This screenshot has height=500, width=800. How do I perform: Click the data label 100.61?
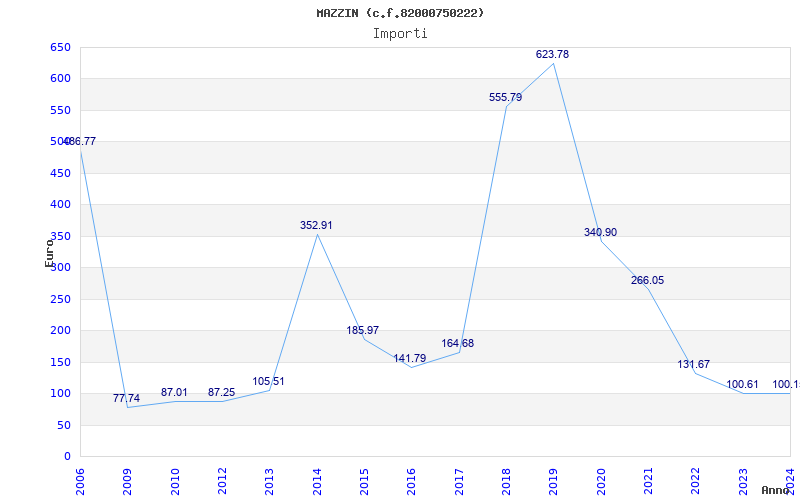tap(742, 384)
